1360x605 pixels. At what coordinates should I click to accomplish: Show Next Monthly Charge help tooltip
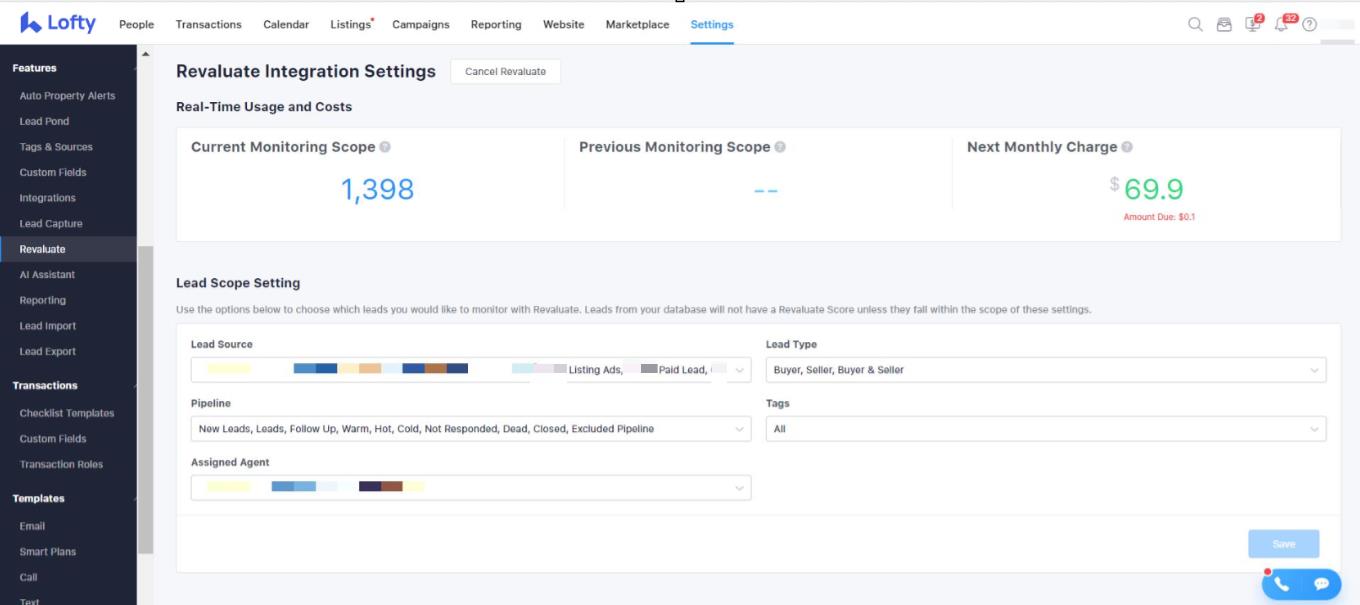pyautogui.click(x=1127, y=147)
